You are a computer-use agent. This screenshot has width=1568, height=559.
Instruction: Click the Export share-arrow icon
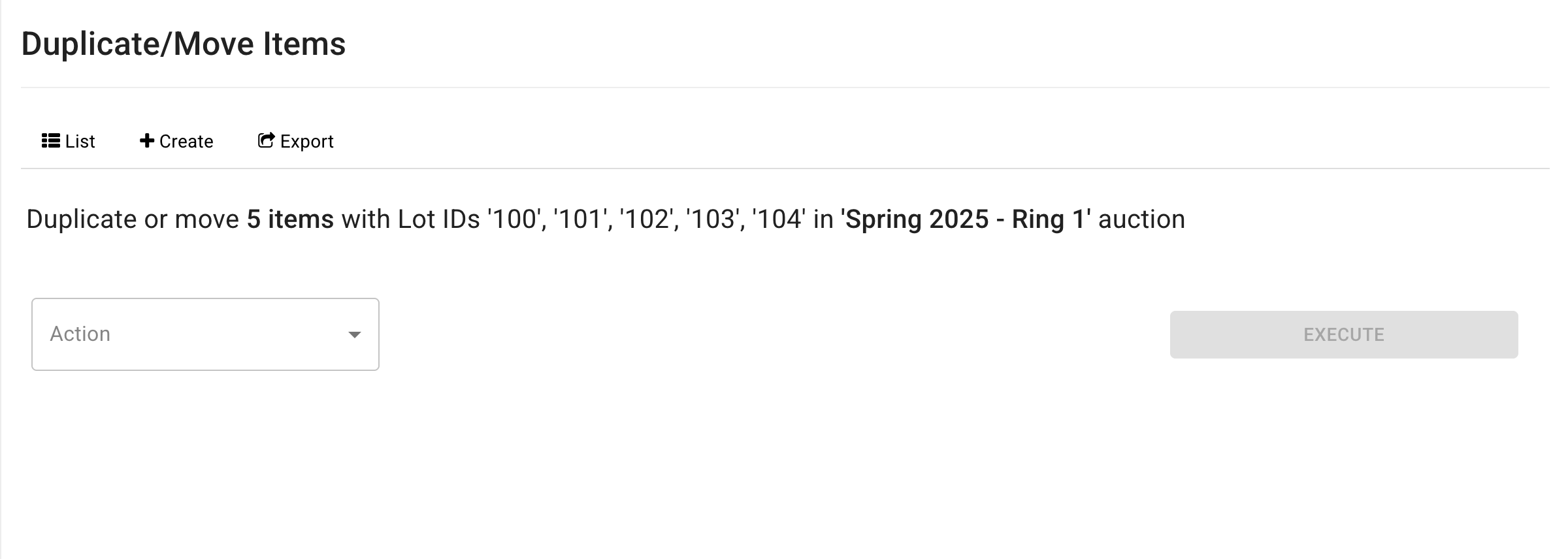(266, 140)
